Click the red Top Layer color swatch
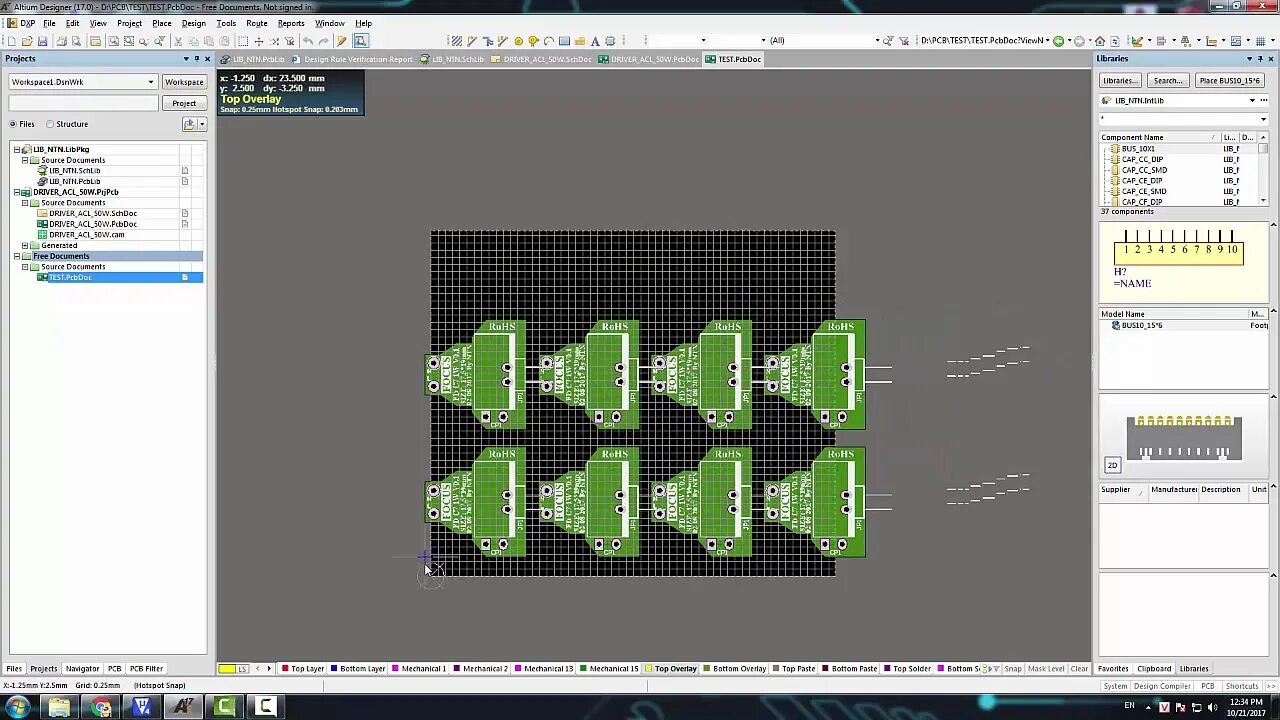This screenshot has width=1280, height=720. coord(285,669)
